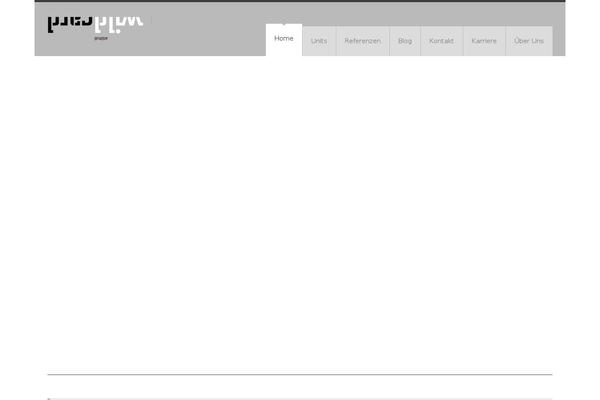
Task: Click the wildcard site logo
Action: click(x=96, y=28)
